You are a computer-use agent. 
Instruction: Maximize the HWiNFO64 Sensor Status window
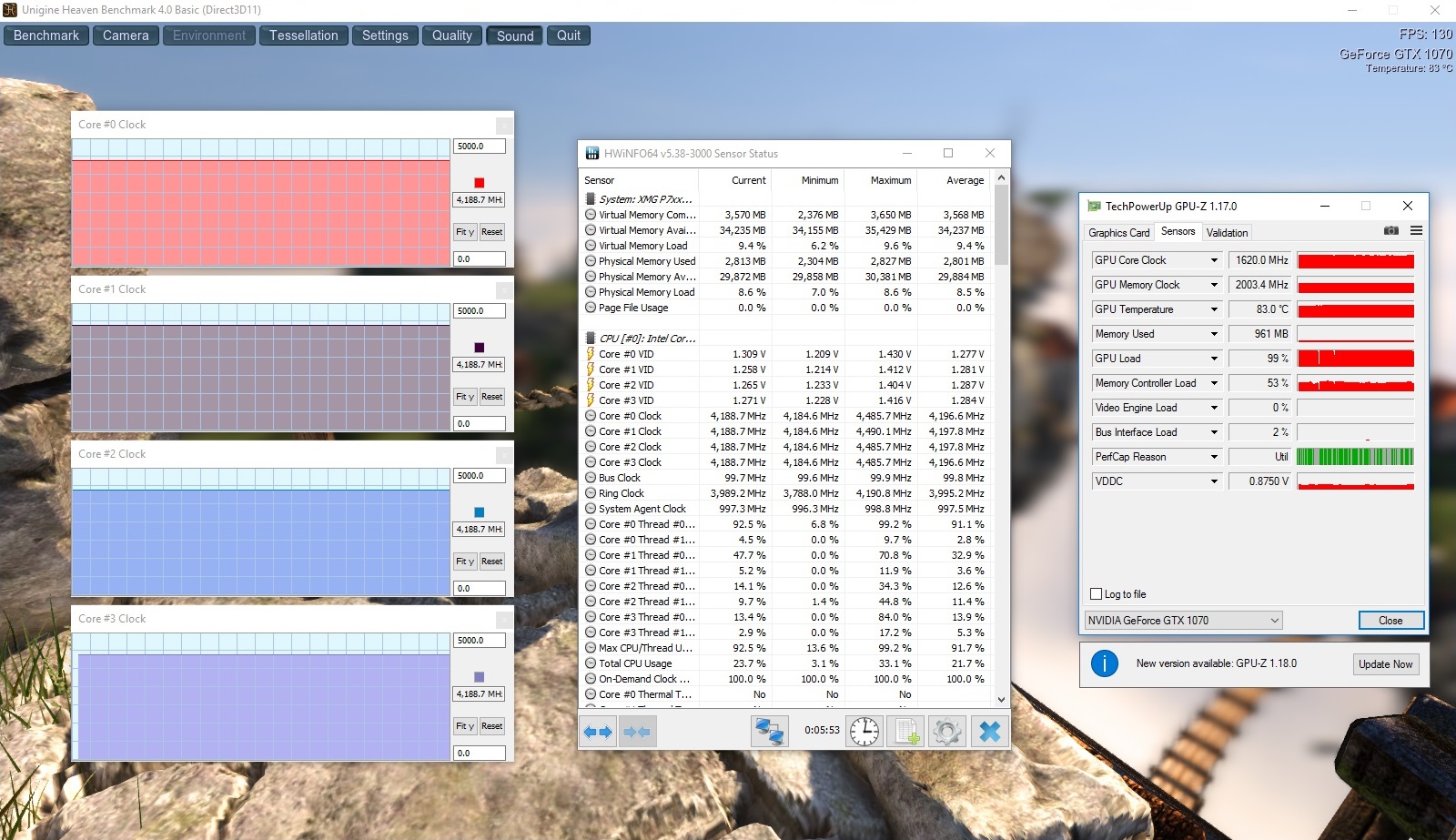point(947,153)
